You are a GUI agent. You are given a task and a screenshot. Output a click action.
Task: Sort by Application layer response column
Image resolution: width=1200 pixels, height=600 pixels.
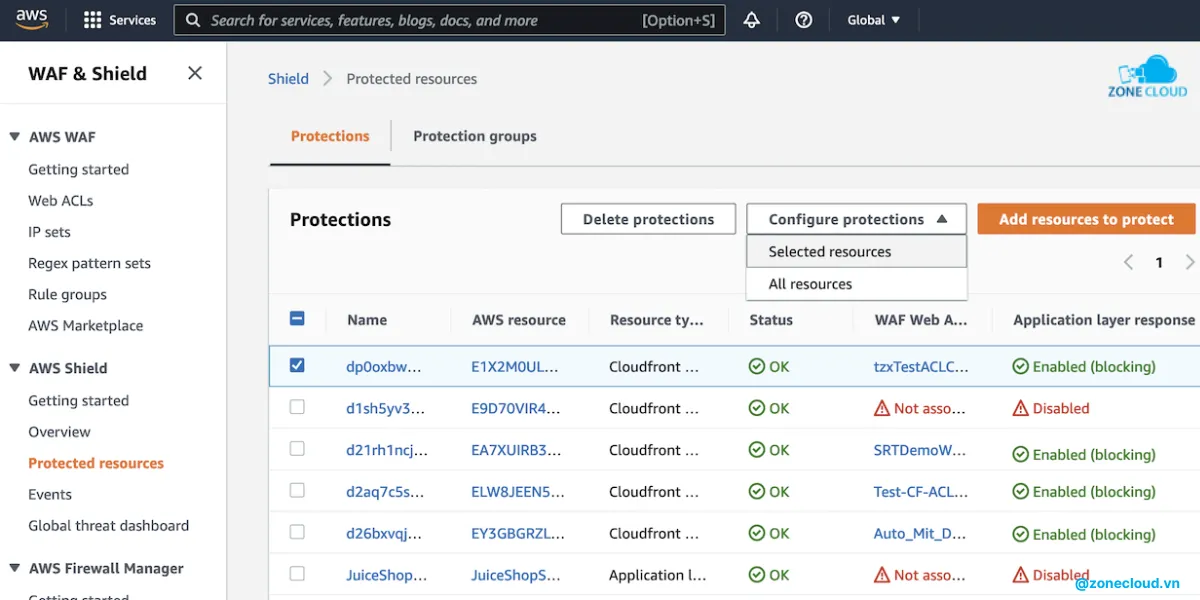pos(1104,320)
